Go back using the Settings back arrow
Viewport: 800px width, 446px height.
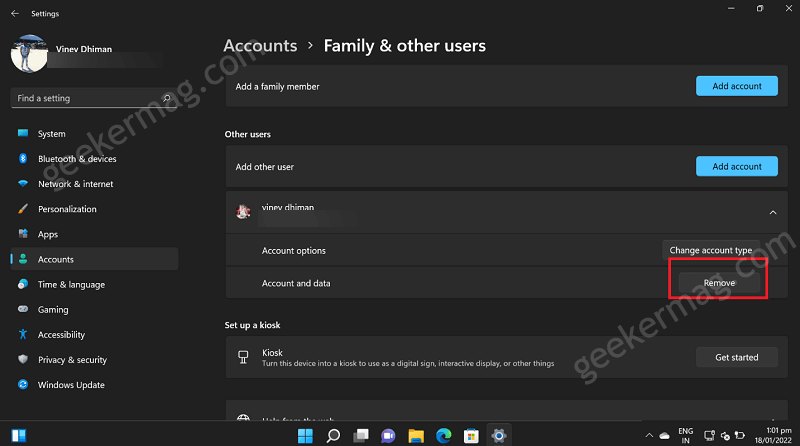15,14
